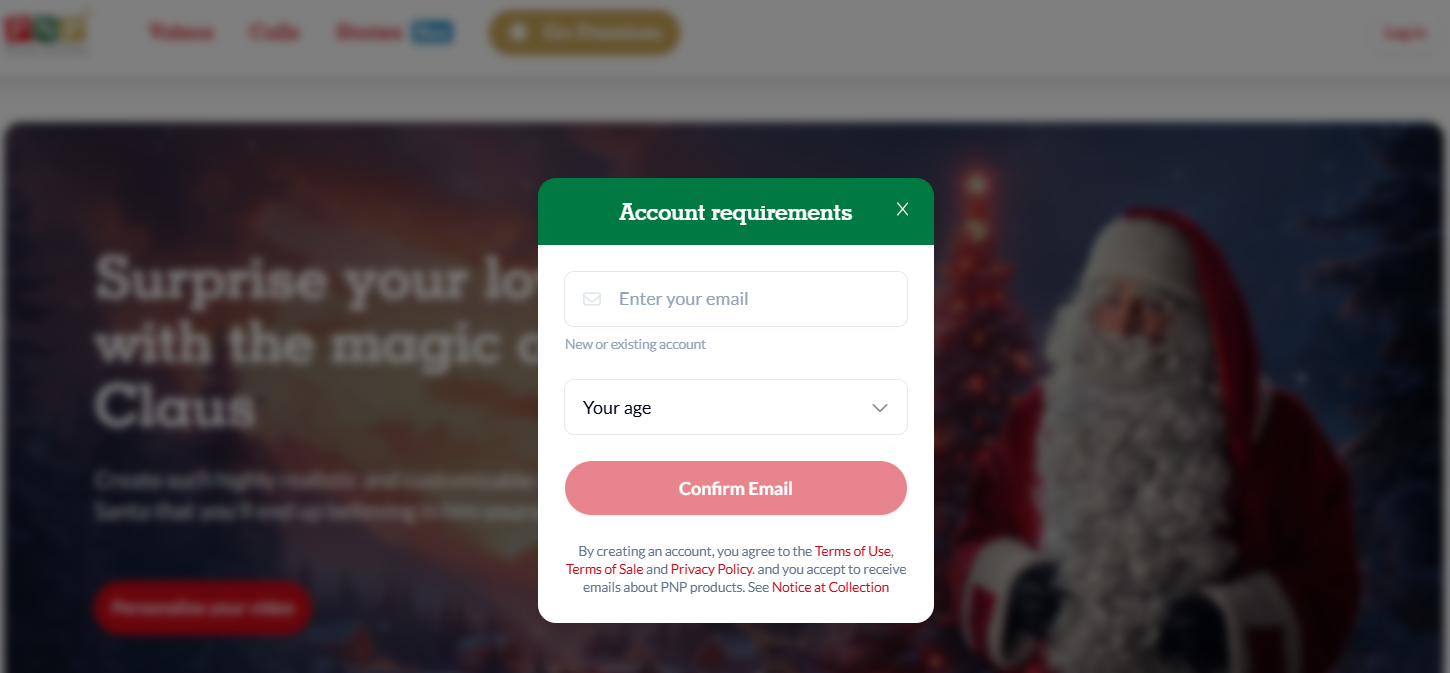
Task: Open the Videos menu item
Action: pyautogui.click(x=181, y=32)
